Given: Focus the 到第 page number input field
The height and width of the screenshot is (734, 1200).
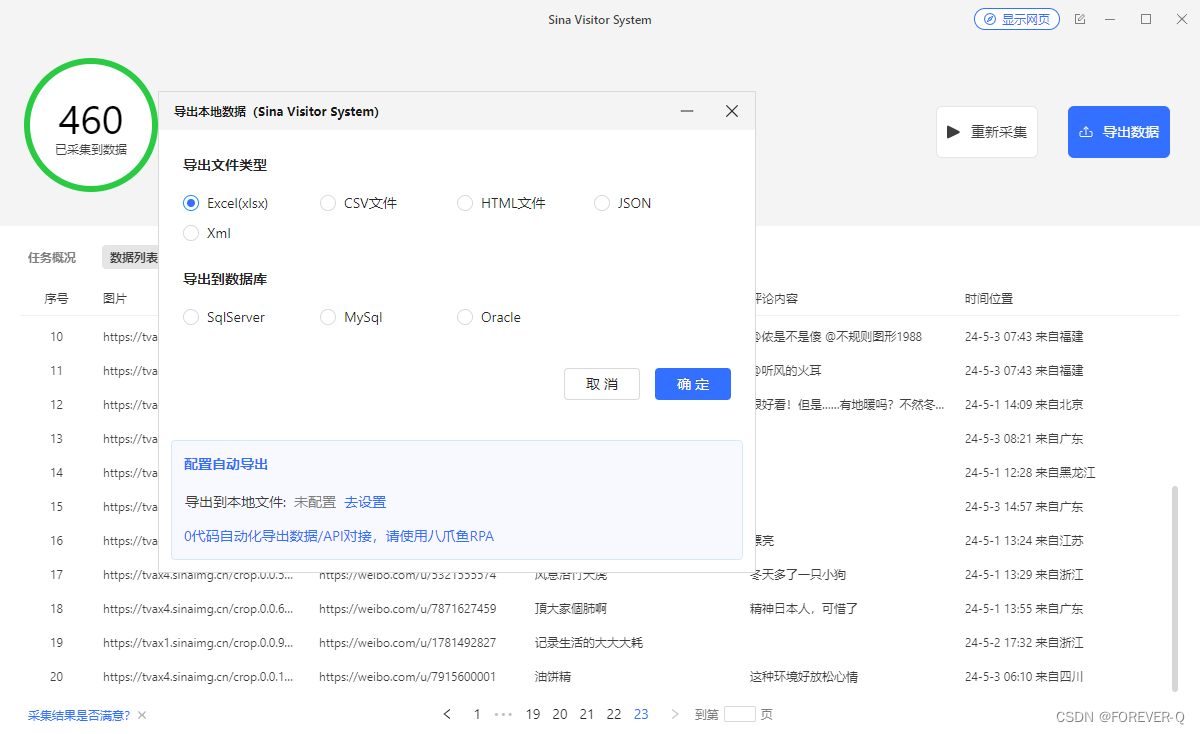Looking at the screenshot, I should pos(740,714).
